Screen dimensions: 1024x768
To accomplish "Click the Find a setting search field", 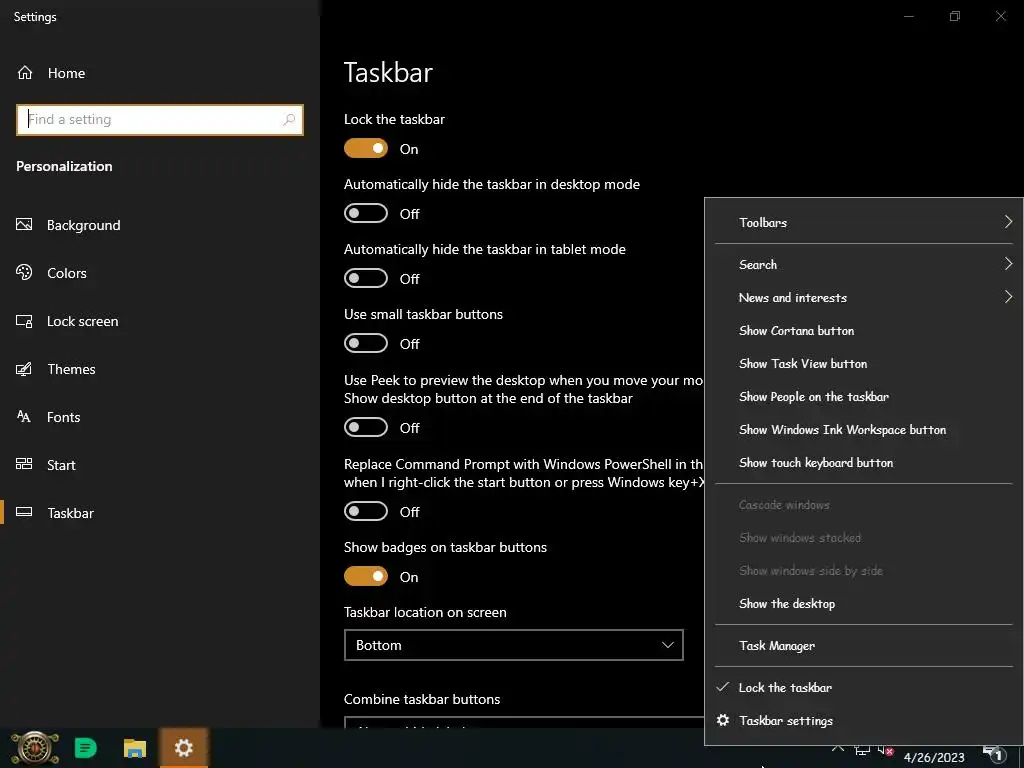I will click(x=160, y=120).
